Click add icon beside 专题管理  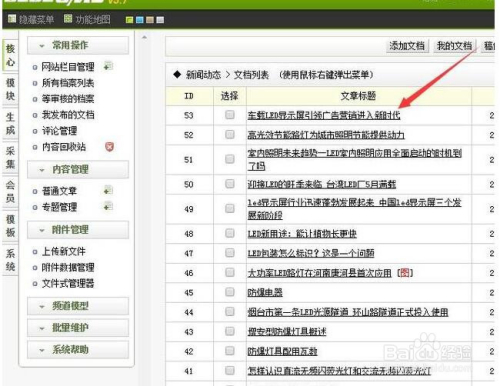108,206
